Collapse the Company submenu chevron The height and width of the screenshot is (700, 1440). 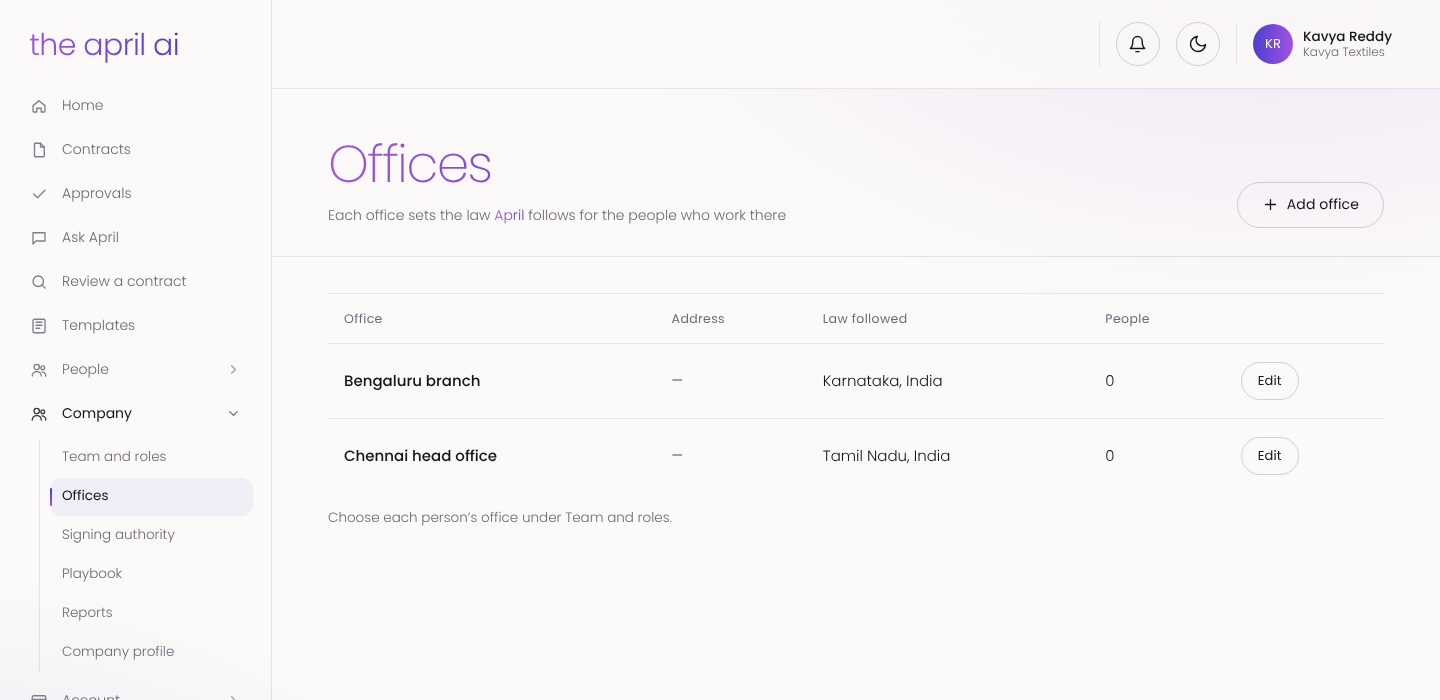tap(233, 414)
